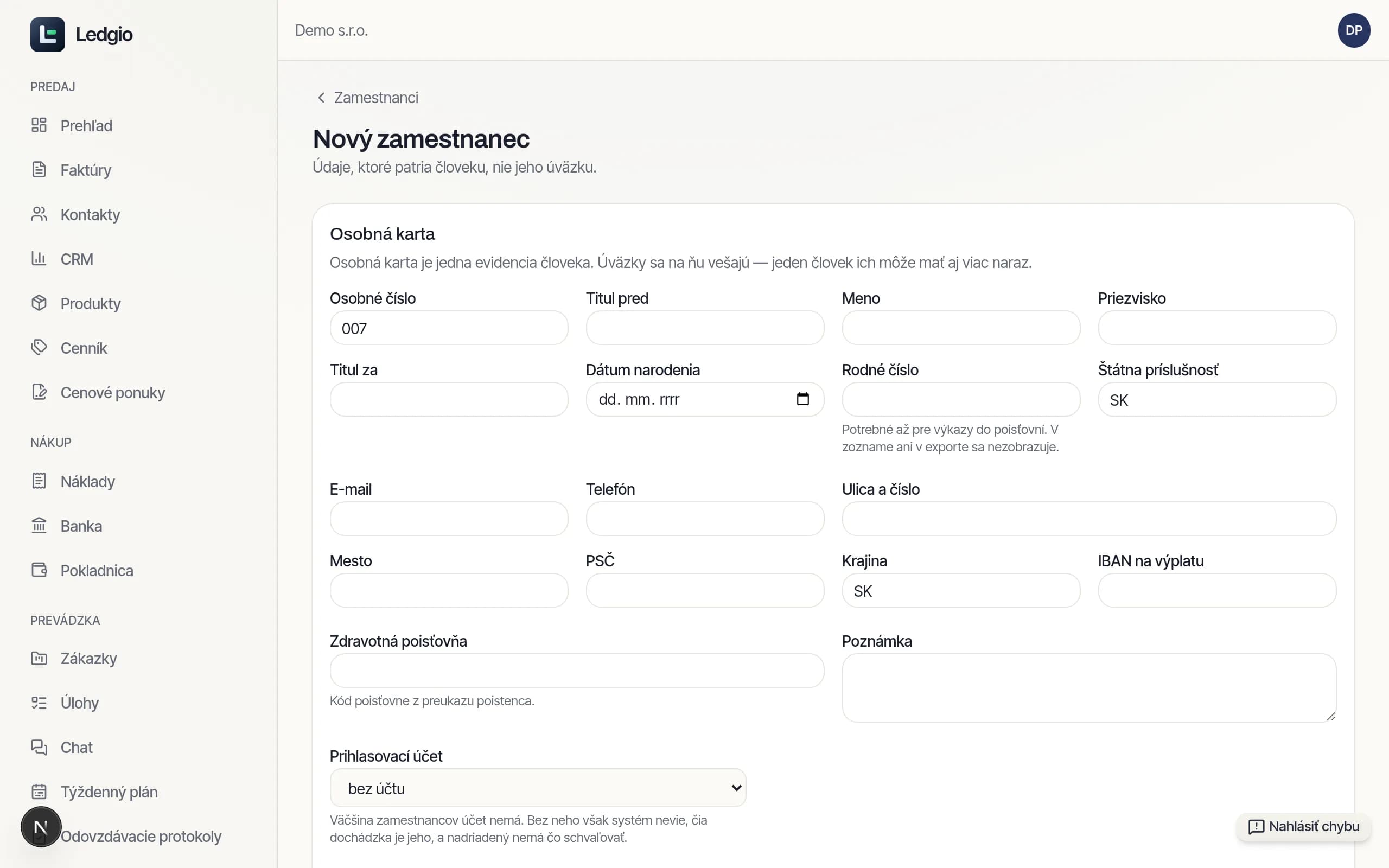Open Faktúry document icon in sidebar

pos(39,169)
